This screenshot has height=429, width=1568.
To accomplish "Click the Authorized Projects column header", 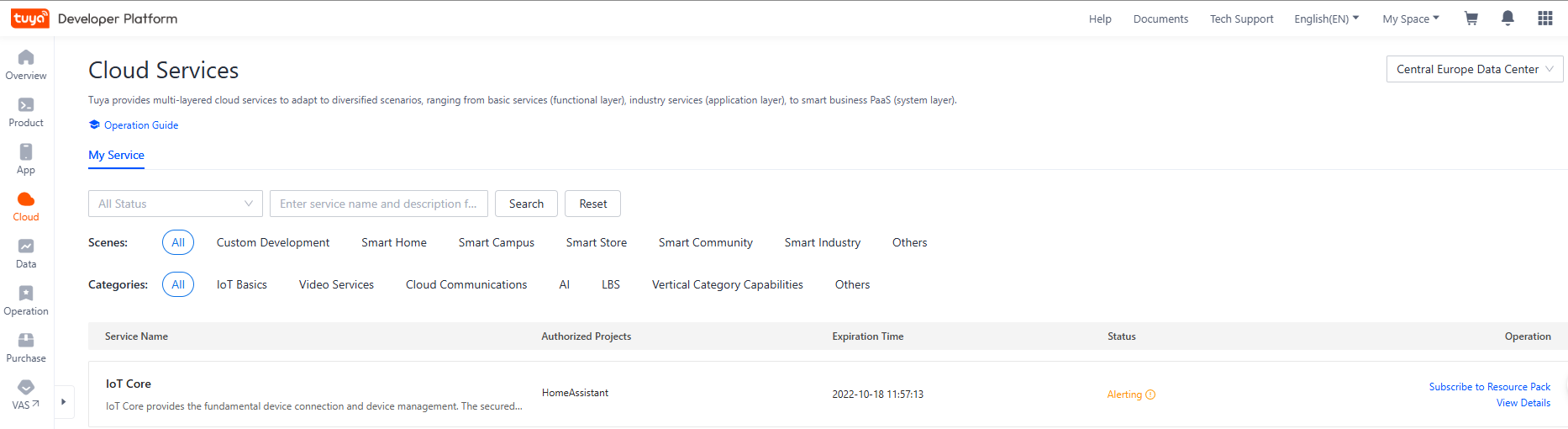I will [x=587, y=336].
